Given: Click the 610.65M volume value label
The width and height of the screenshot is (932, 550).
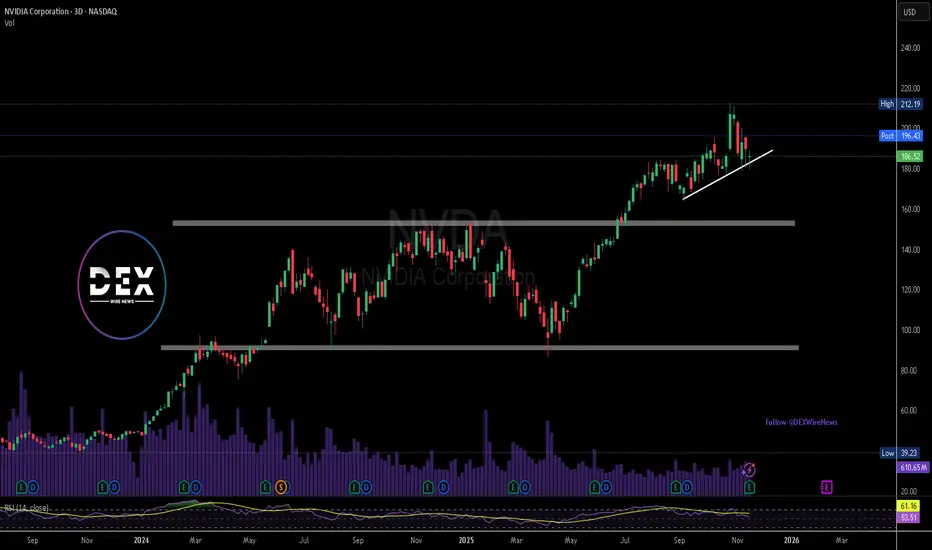Looking at the screenshot, I should (912, 467).
